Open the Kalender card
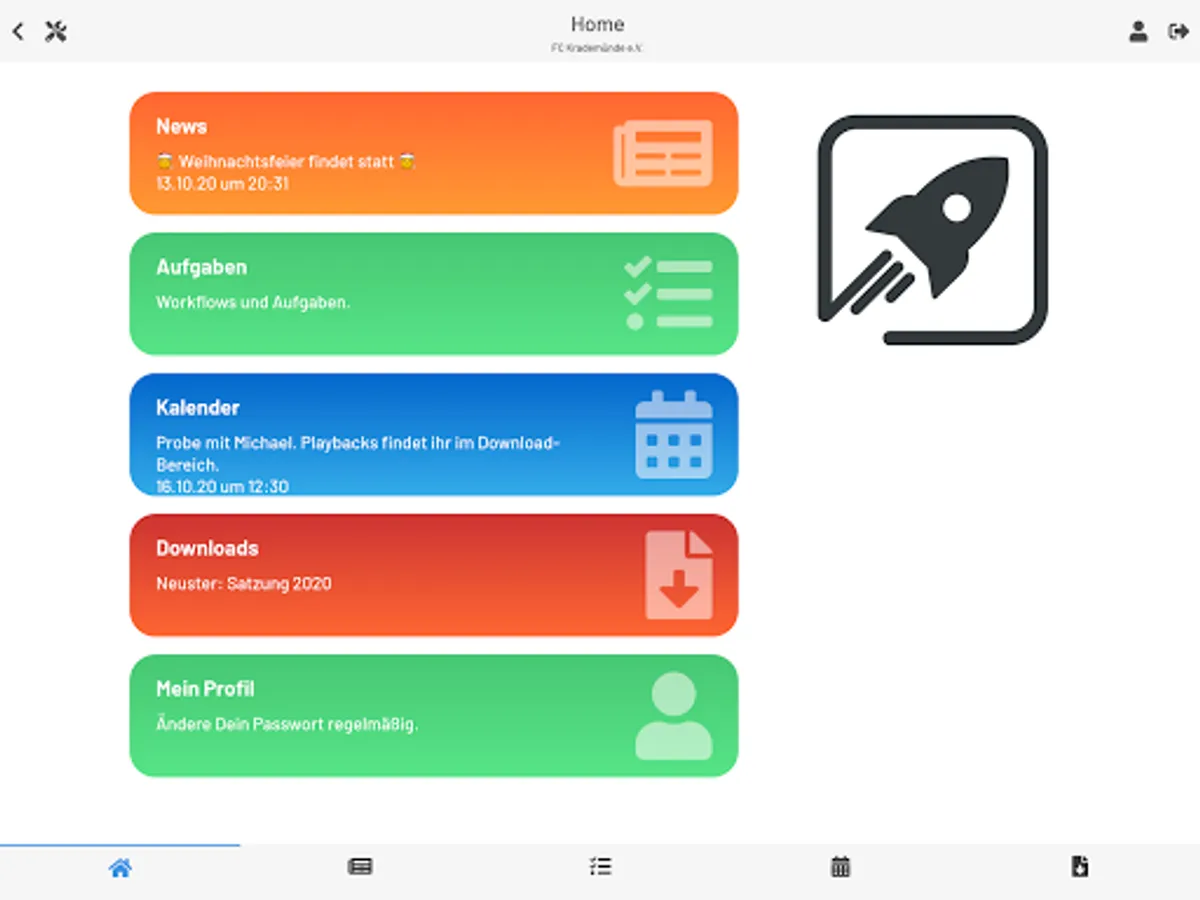The height and width of the screenshot is (900, 1200). click(434, 434)
